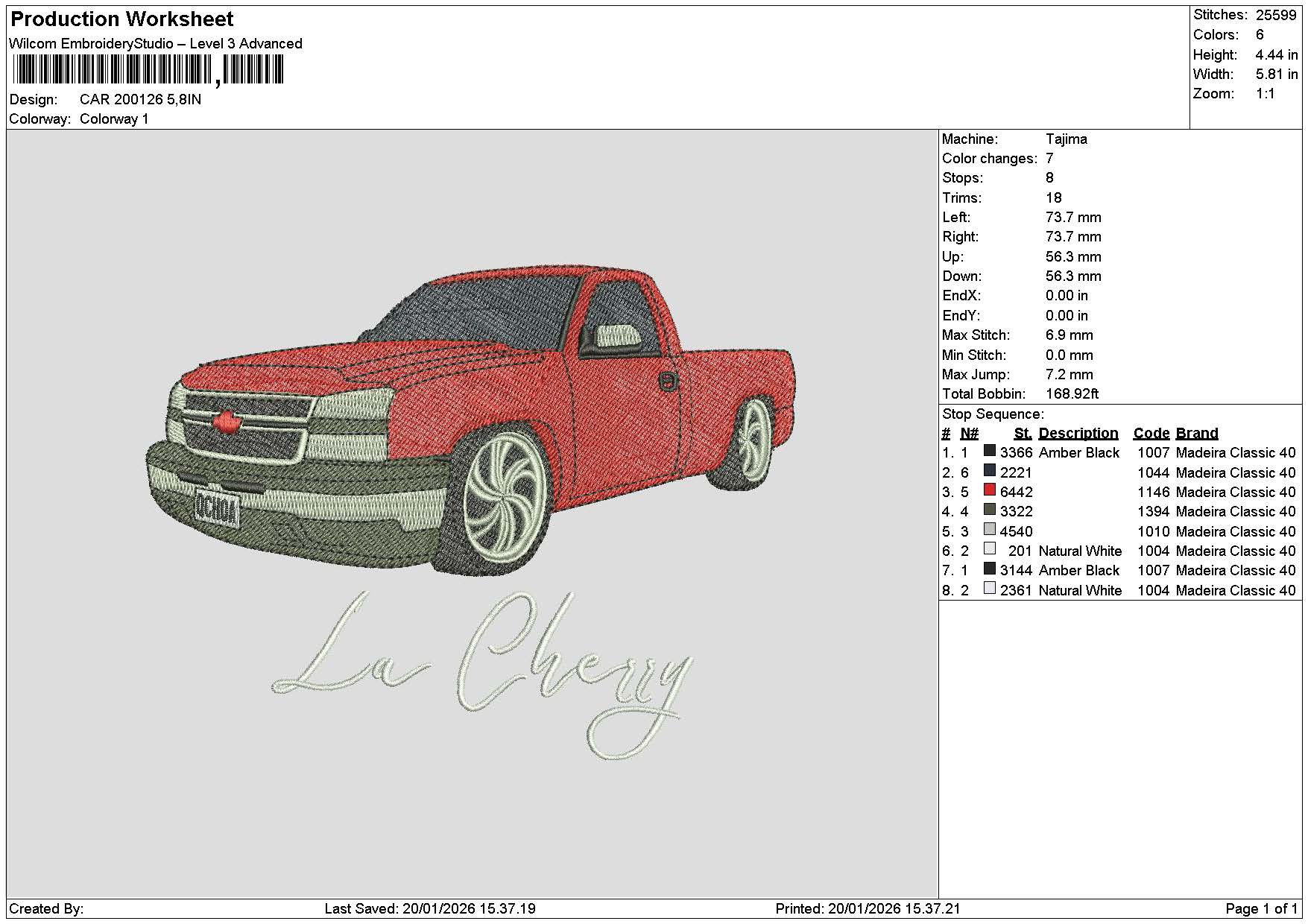The width and height of the screenshot is (1308, 924).
Task: Click the "N#" column header
Action: (969, 434)
